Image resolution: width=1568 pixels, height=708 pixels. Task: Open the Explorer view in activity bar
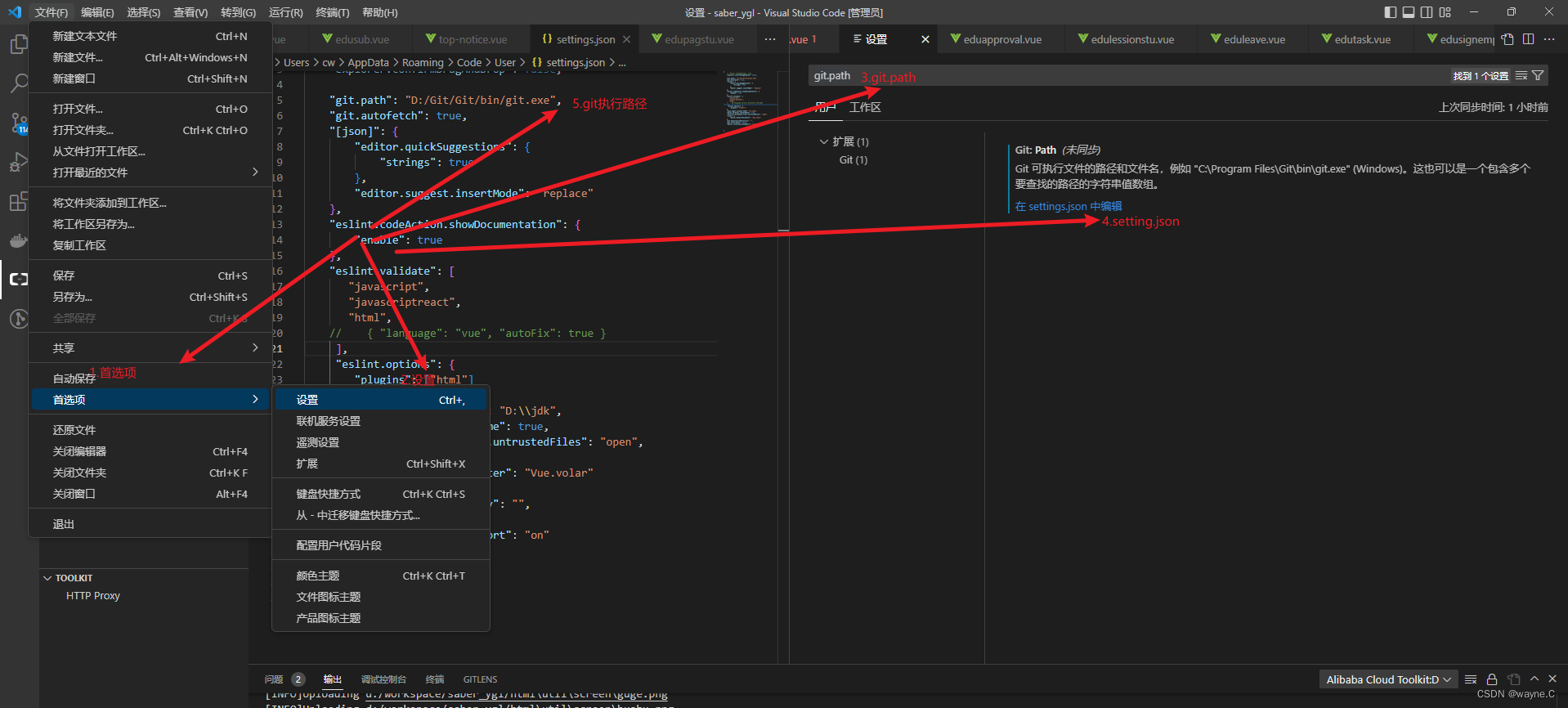(19, 44)
